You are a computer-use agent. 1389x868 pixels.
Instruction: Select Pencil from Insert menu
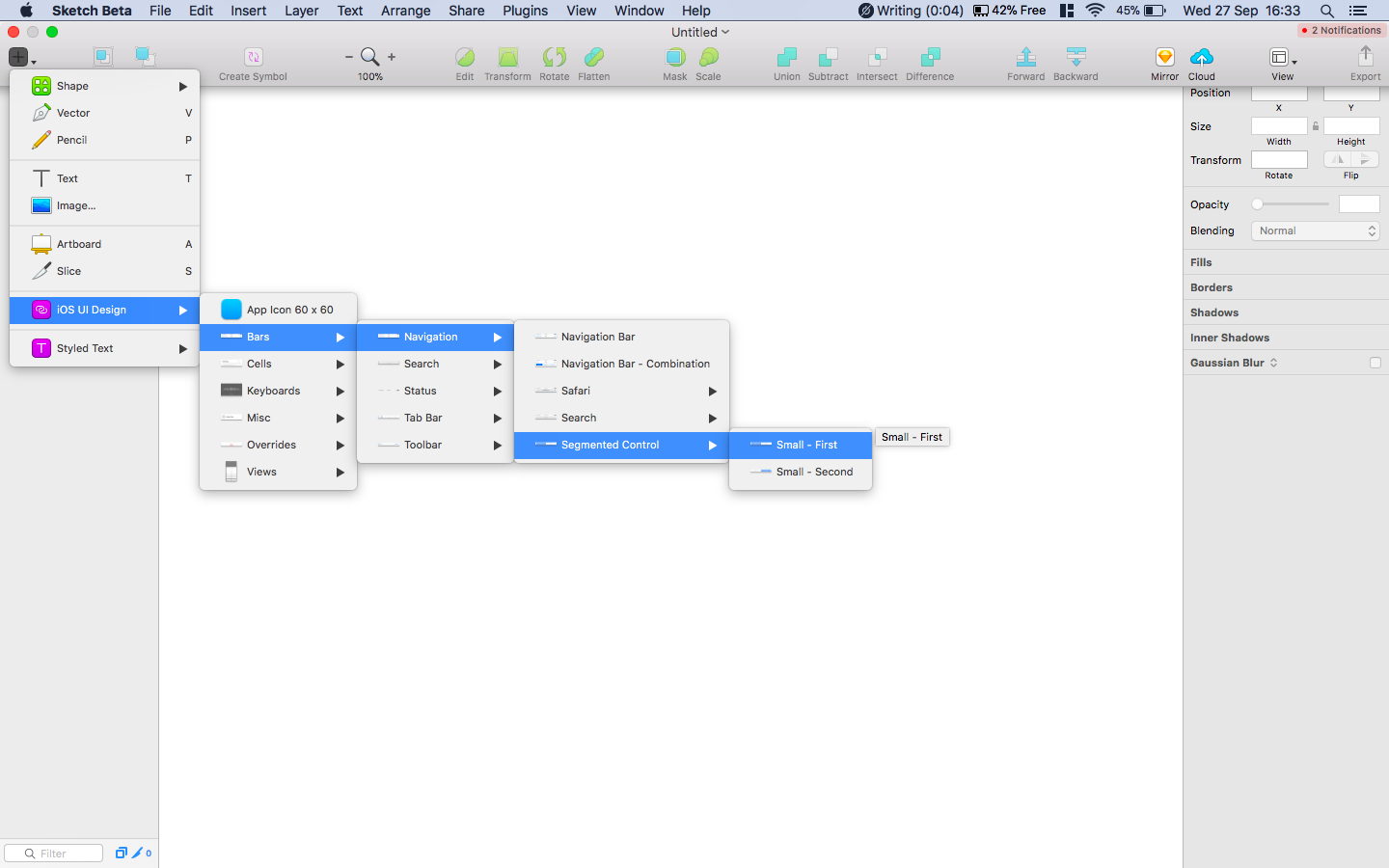(x=104, y=140)
